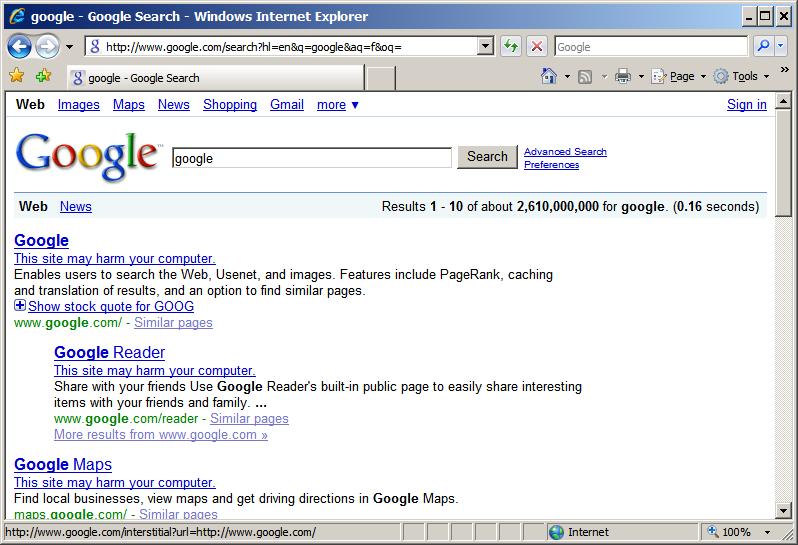Image resolution: width=798 pixels, height=545 pixels.
Task: Click the Internet zone globe in status bar
Action: click(x=556, y=532)
